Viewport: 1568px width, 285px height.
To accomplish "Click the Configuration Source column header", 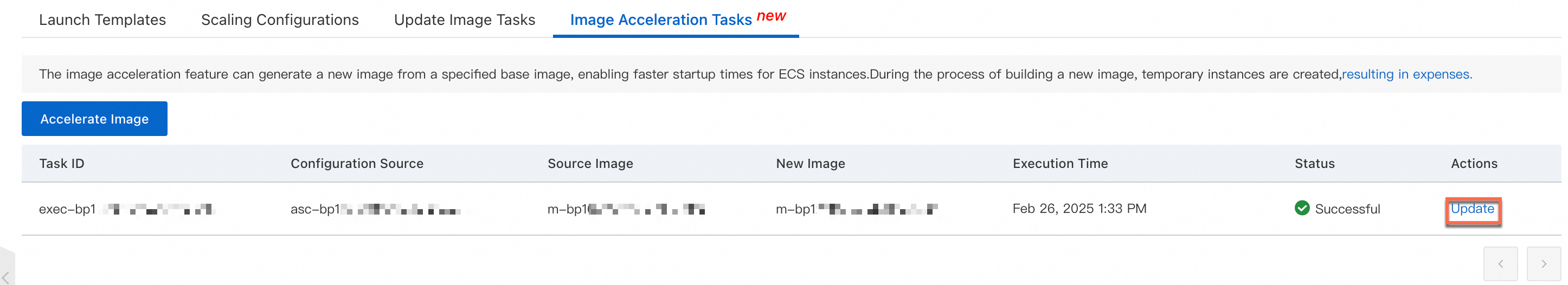I will [357, 164].
